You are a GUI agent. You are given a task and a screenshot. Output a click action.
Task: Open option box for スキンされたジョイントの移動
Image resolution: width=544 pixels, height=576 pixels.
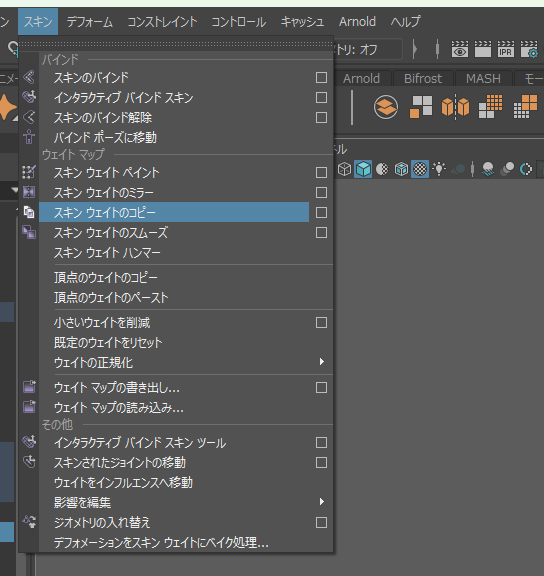(321, 462)
